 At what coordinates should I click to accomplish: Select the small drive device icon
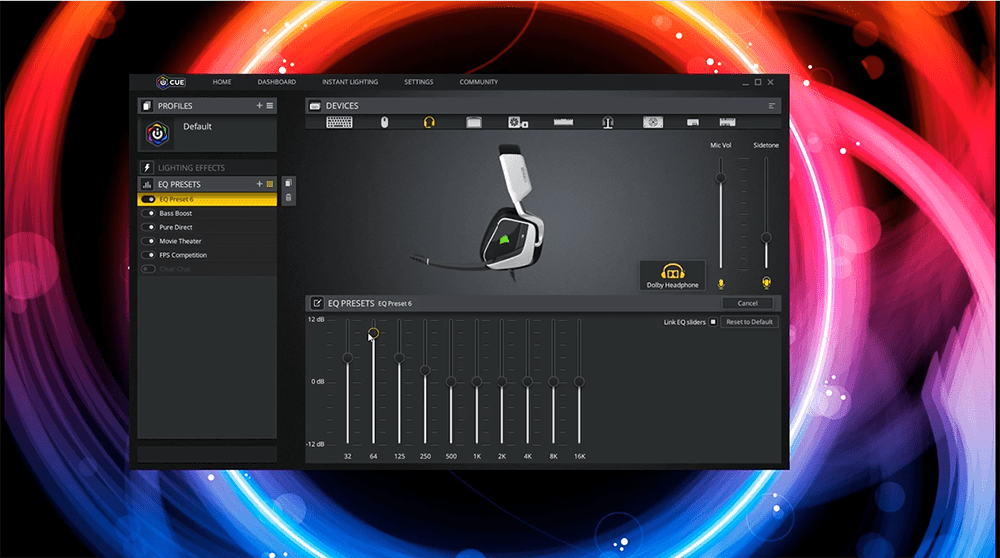pyautogui.click(x=693, y=122)
